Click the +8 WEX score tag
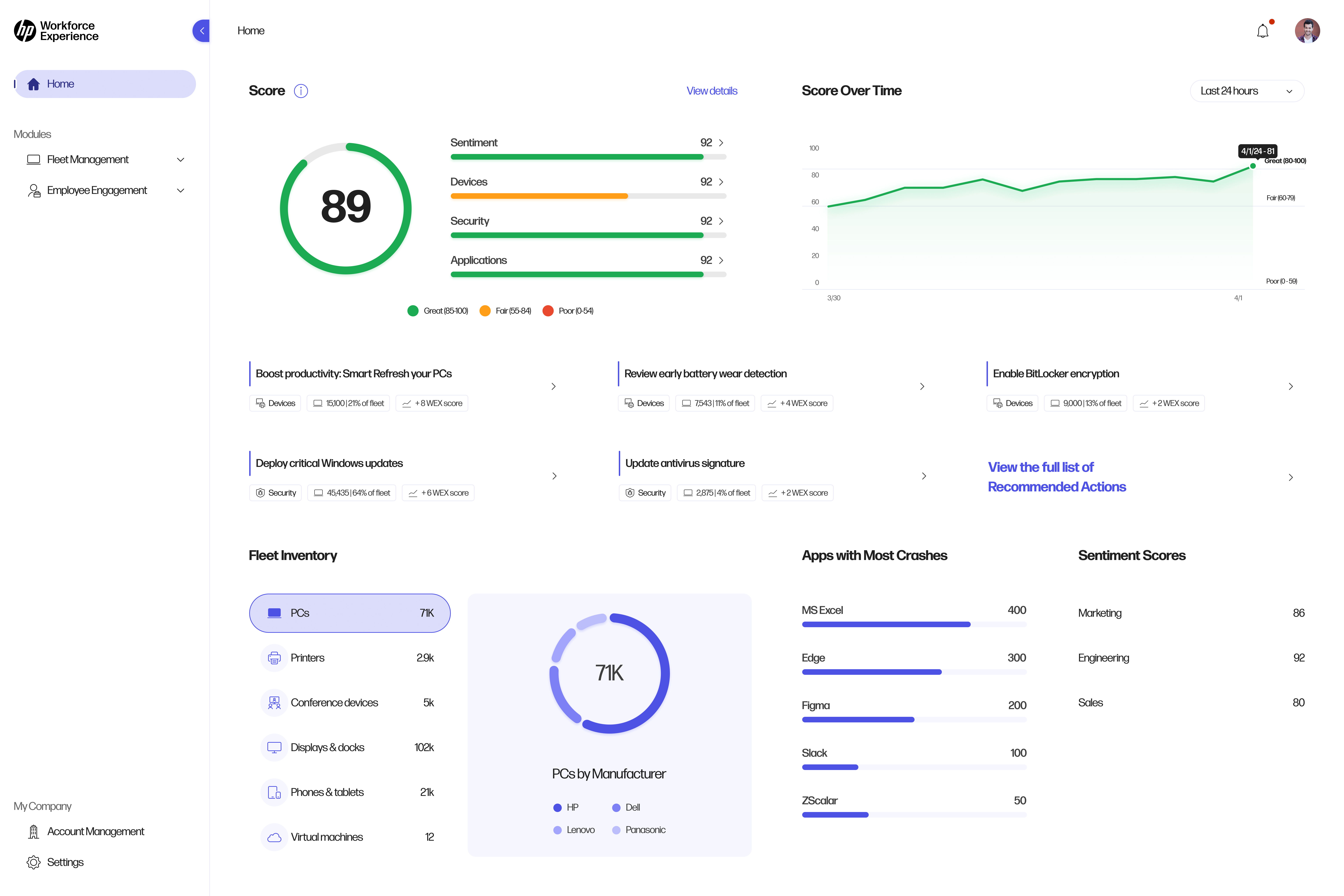The image size is (1344, 896). pos(432,403)
